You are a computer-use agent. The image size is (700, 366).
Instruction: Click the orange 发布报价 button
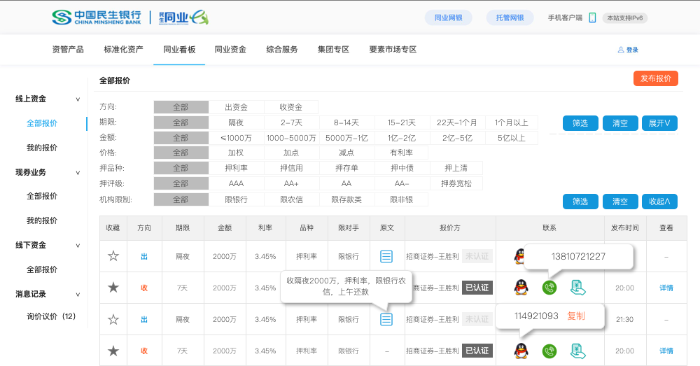pyautogui.click(x=655, y=79)
